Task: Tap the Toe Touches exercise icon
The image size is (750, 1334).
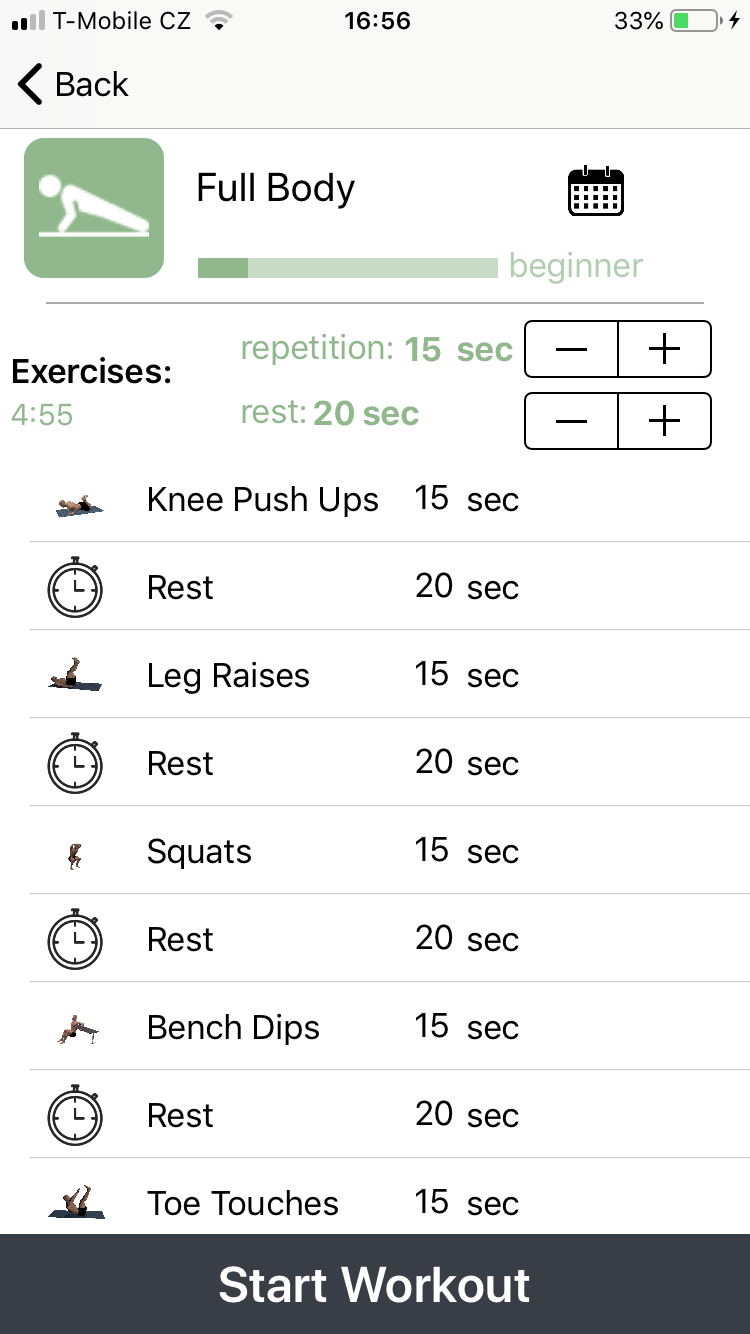Action: point(76,1203)
